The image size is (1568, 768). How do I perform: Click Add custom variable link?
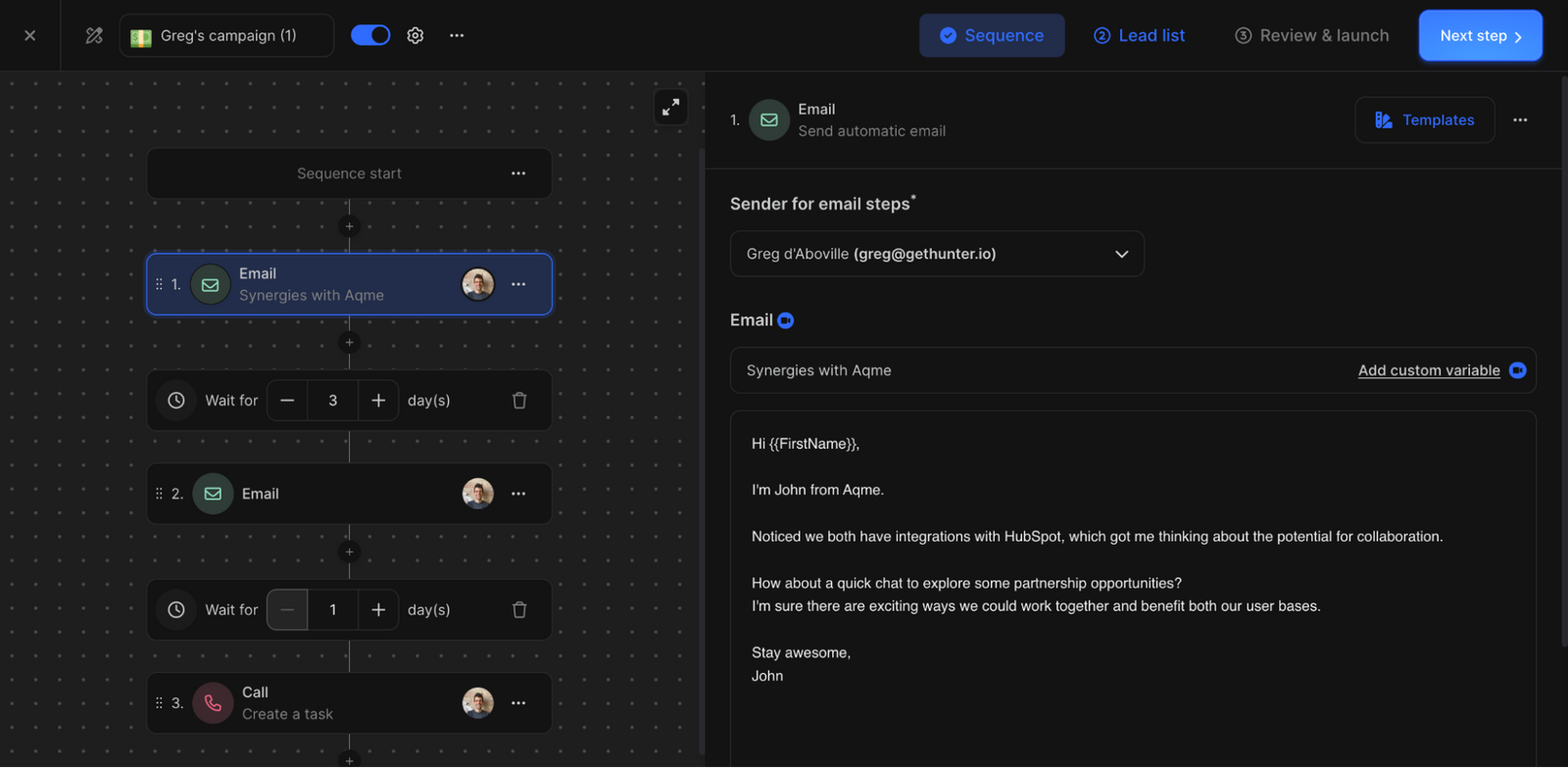(x=1428, y=370)
